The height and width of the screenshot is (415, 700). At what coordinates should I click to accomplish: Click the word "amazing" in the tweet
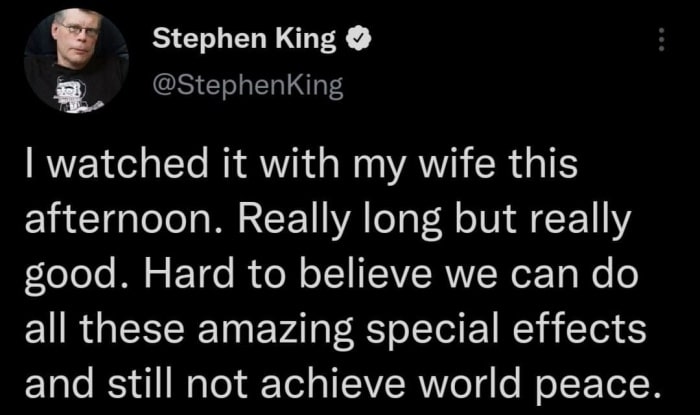tap(305, 326)
